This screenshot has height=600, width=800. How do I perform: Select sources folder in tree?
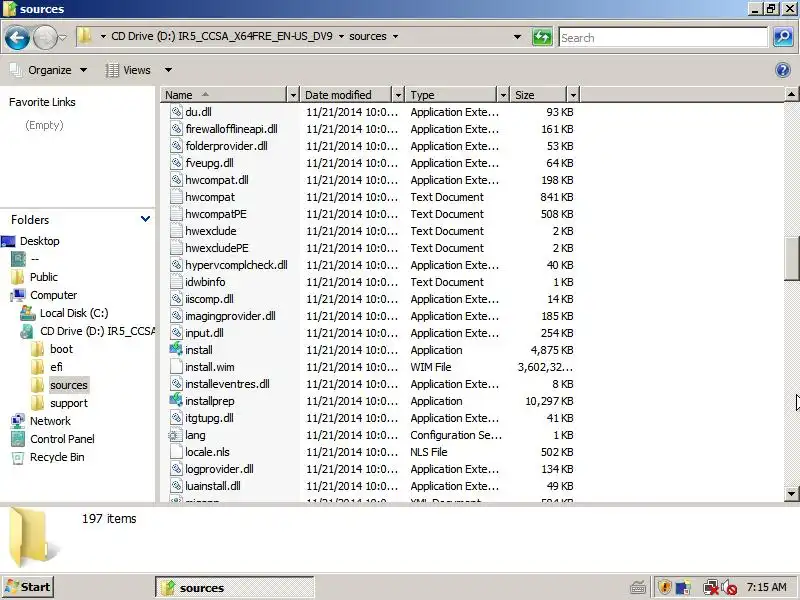(x=69, y=385)
